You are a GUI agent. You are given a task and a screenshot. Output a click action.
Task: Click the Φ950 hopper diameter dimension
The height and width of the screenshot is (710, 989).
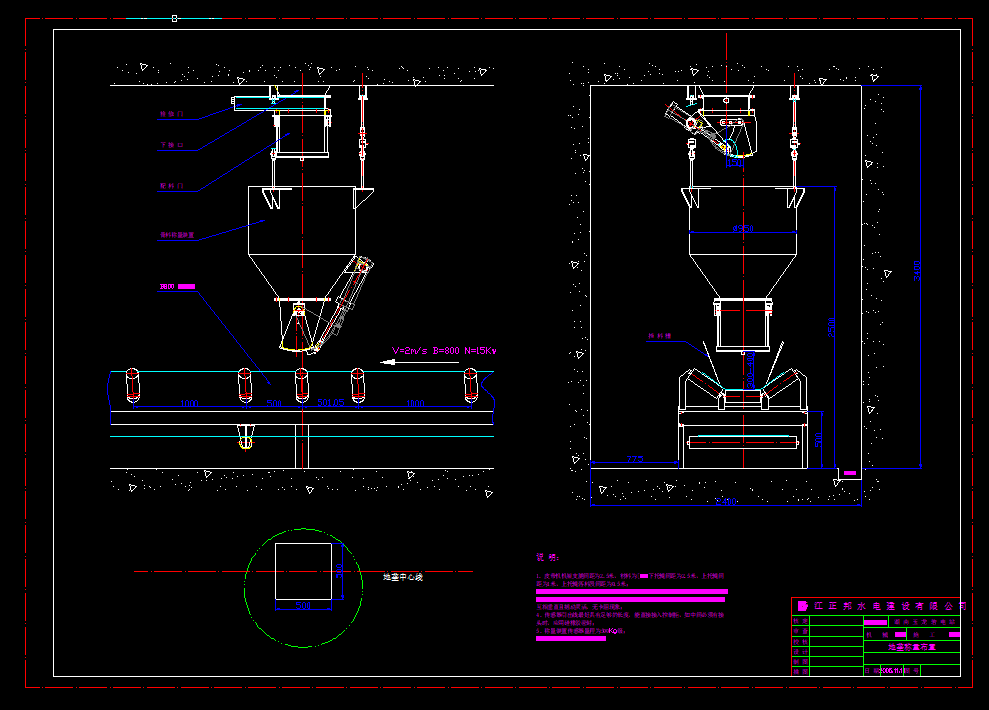[742, 229]
